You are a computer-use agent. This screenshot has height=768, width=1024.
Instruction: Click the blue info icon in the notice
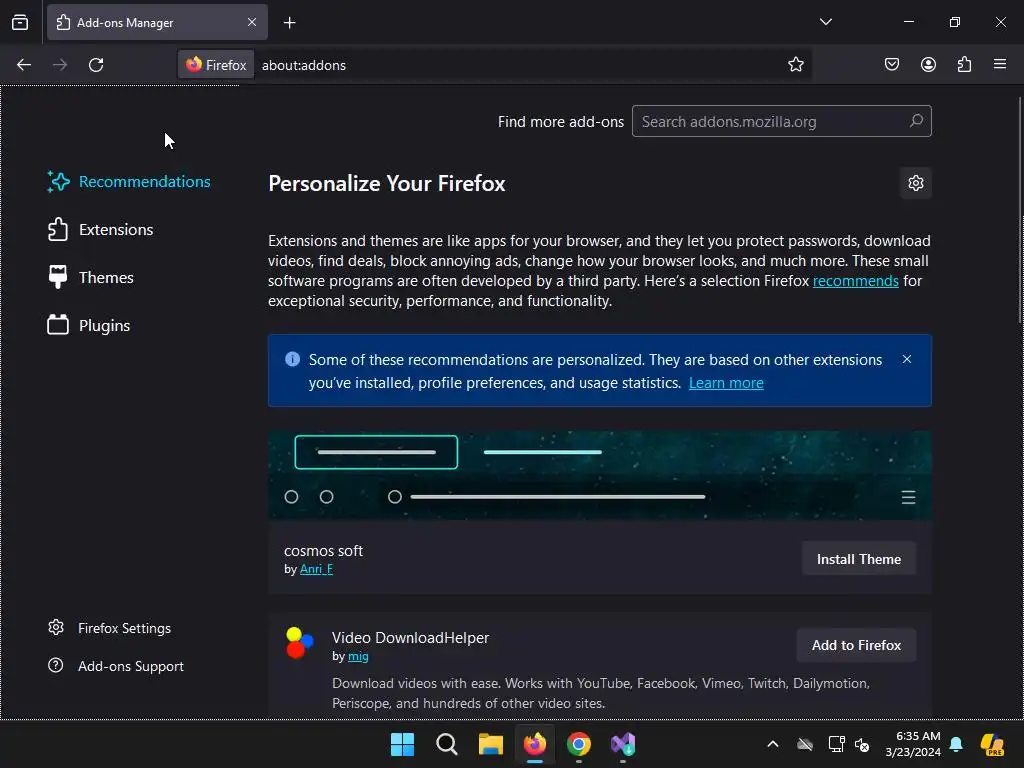[x=293, y=359]
